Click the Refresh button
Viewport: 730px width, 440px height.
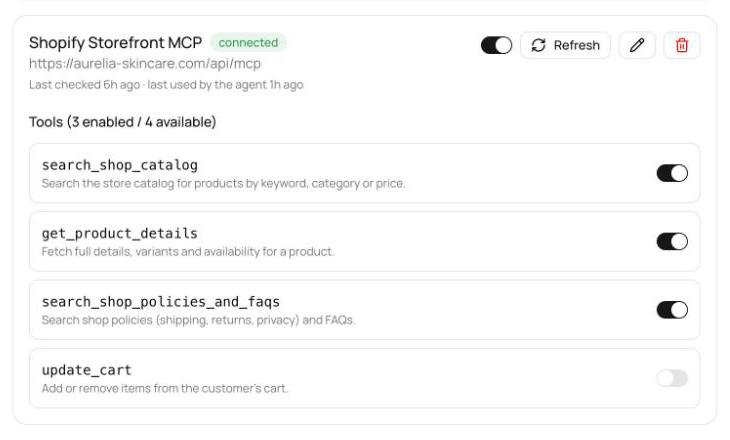pos(565,45)
